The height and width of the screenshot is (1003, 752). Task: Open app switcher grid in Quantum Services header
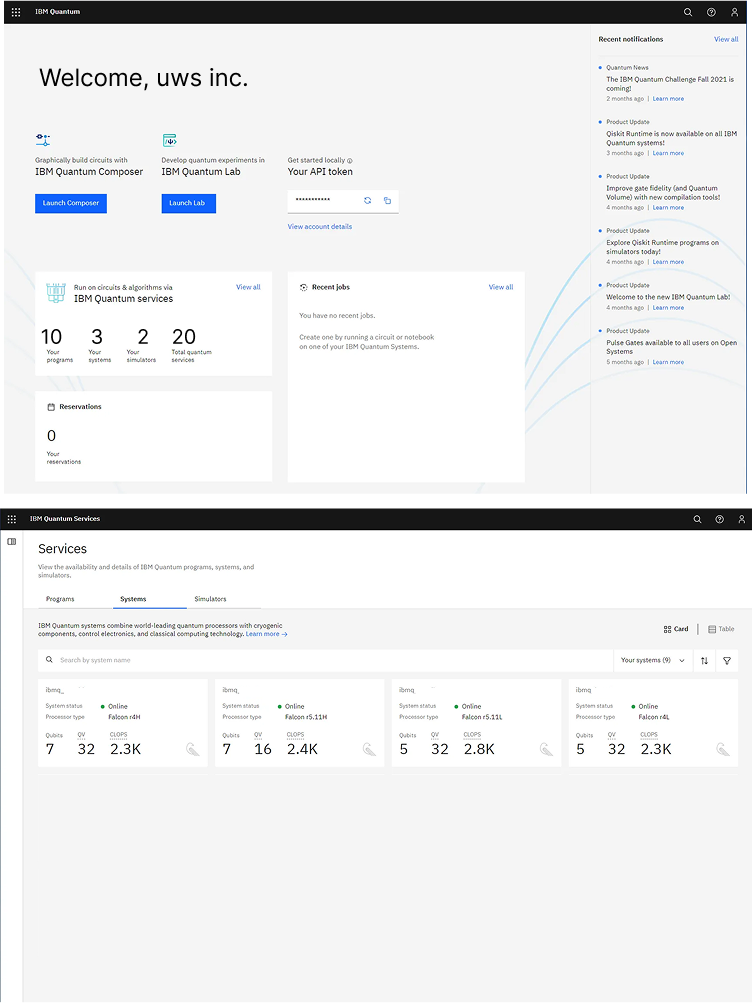click(12, 519)
